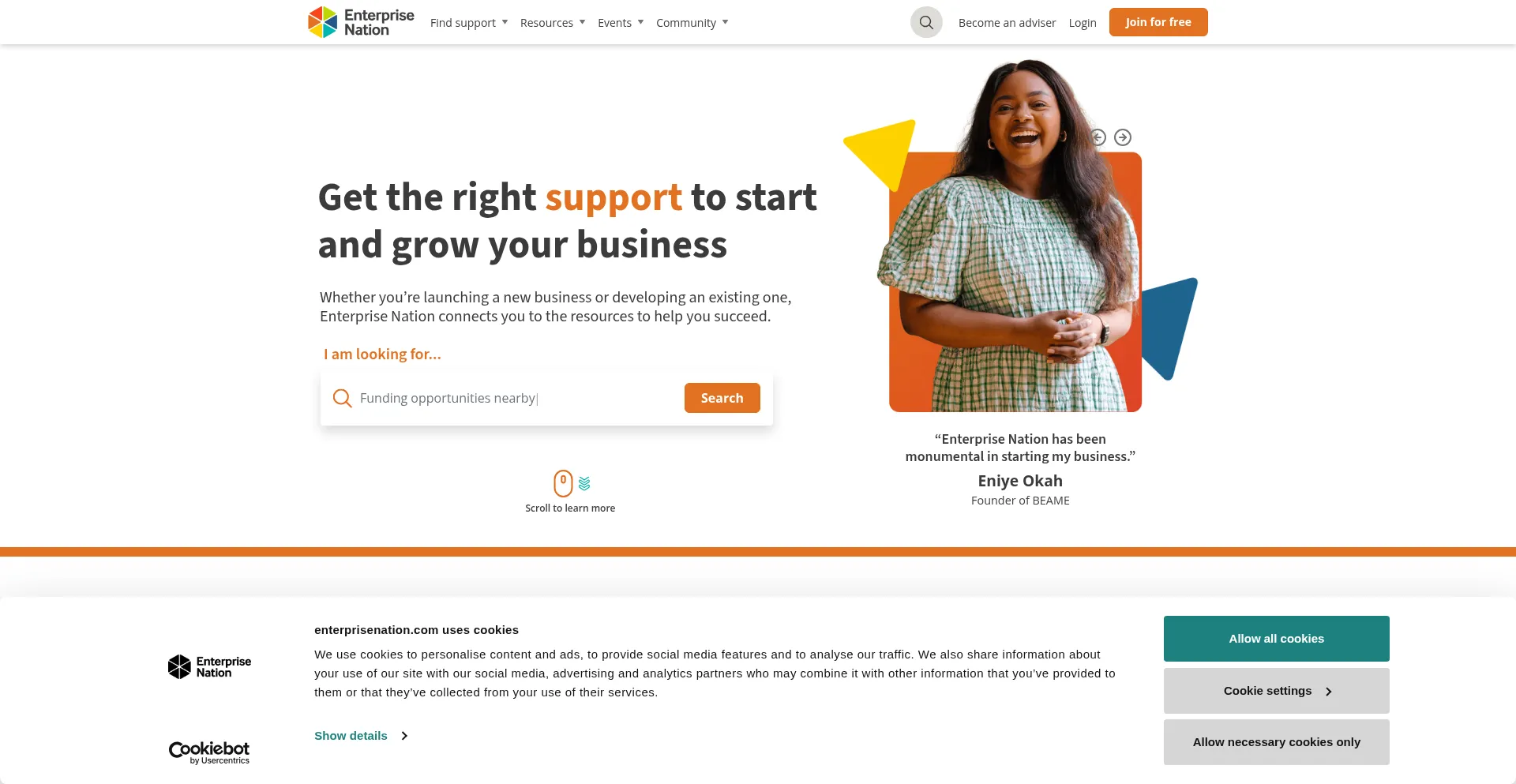The image size is (1516, 784).
Task: Allow all cookies
Action: (x=1277, y=639)
